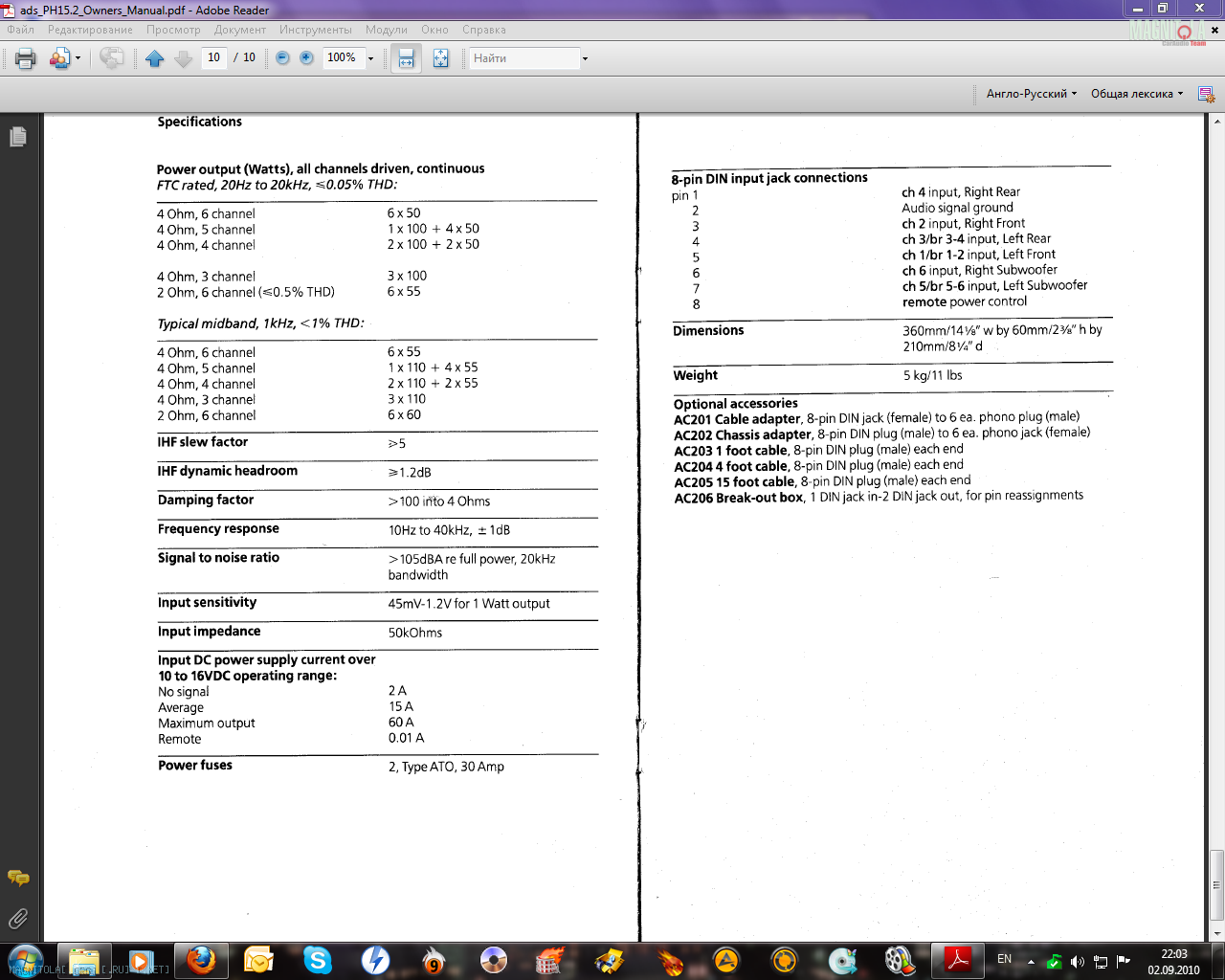The image size is (1225, 980).
Task: Switch to Firefox in the taskbar
Action: pos(201,960)
